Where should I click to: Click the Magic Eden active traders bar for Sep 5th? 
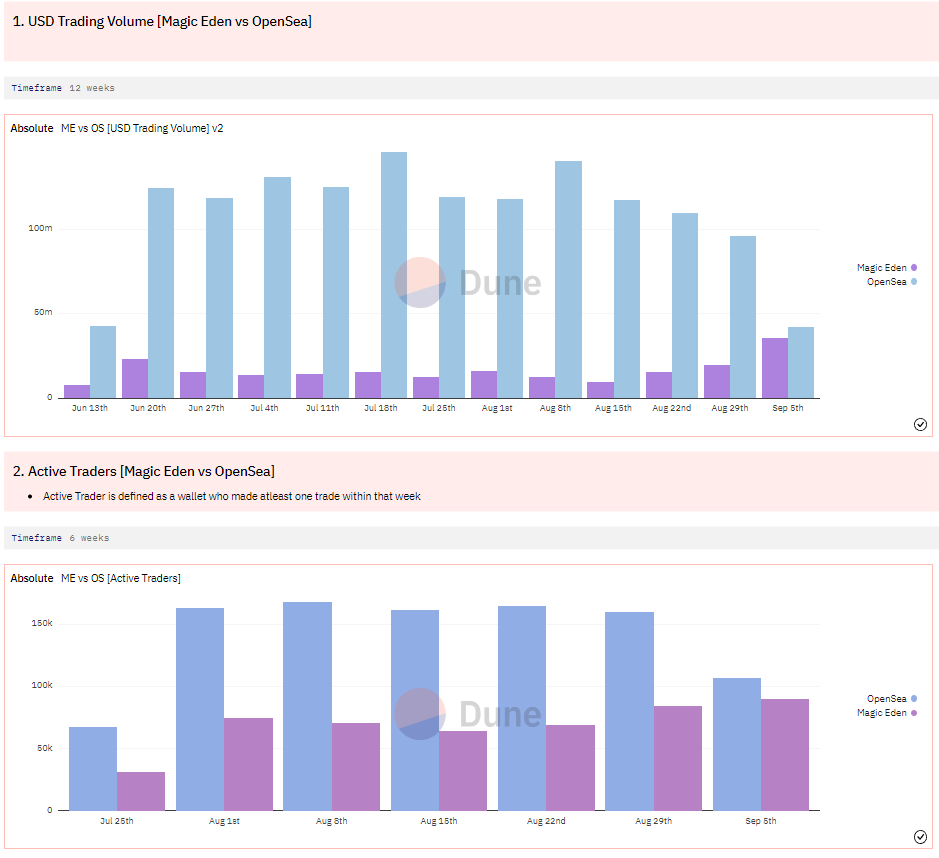click(x=785, y=755)
